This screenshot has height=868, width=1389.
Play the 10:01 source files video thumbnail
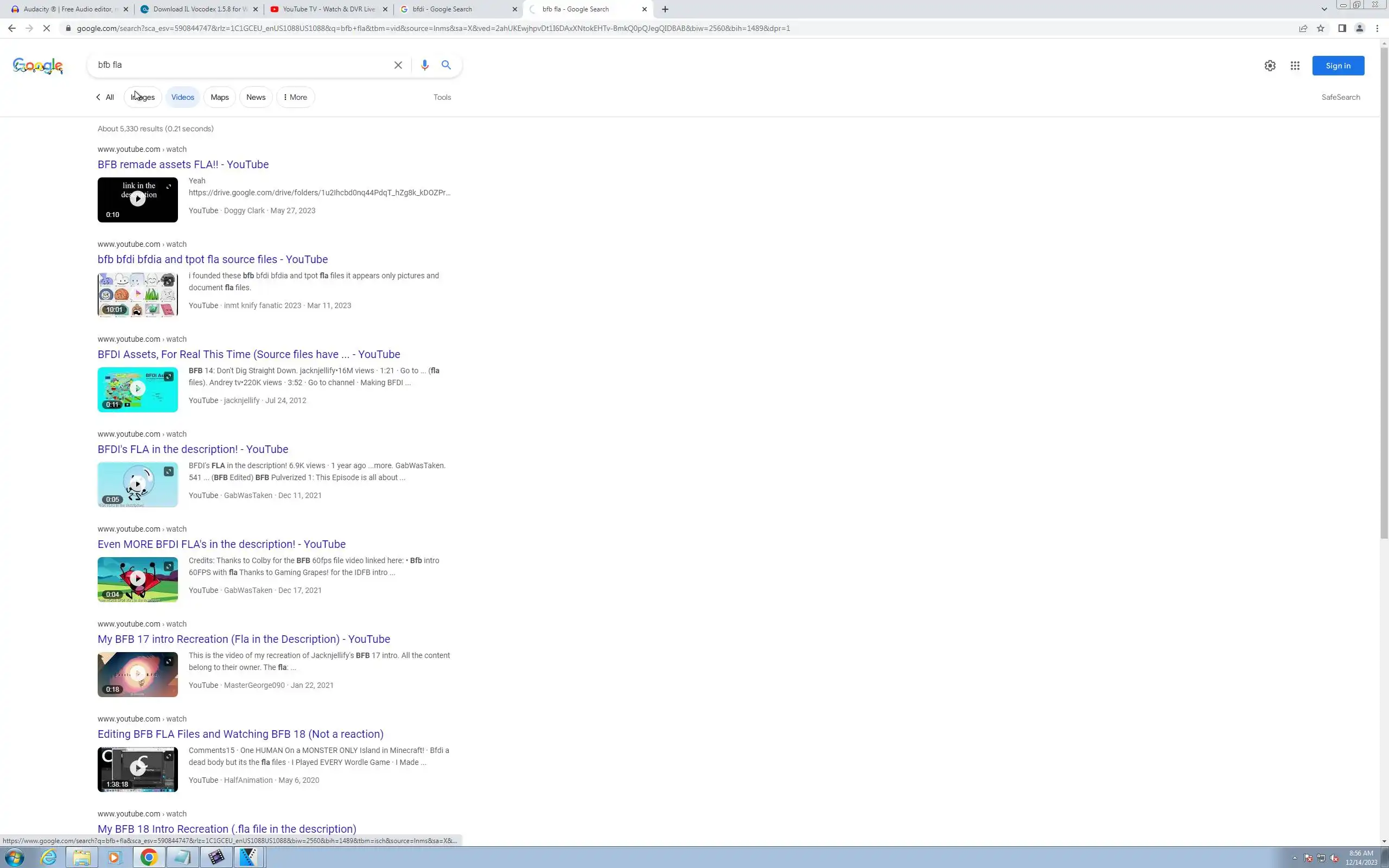click(x=138, y=295)
